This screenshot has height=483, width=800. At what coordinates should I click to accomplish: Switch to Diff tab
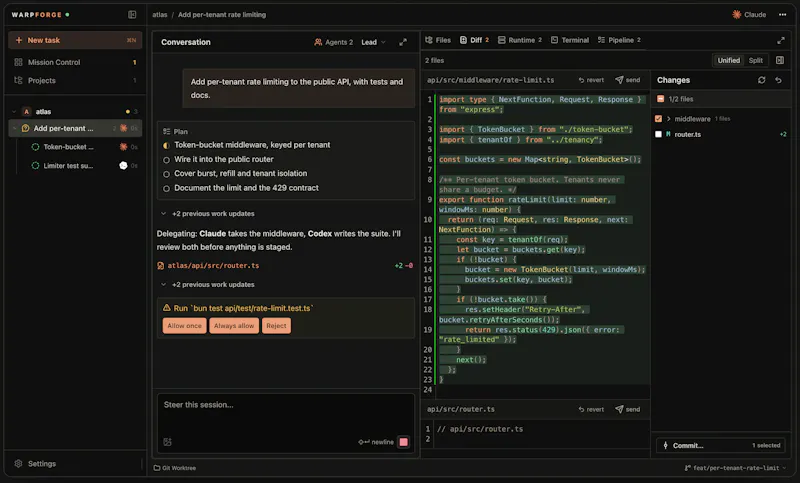(x=474, y=40)
